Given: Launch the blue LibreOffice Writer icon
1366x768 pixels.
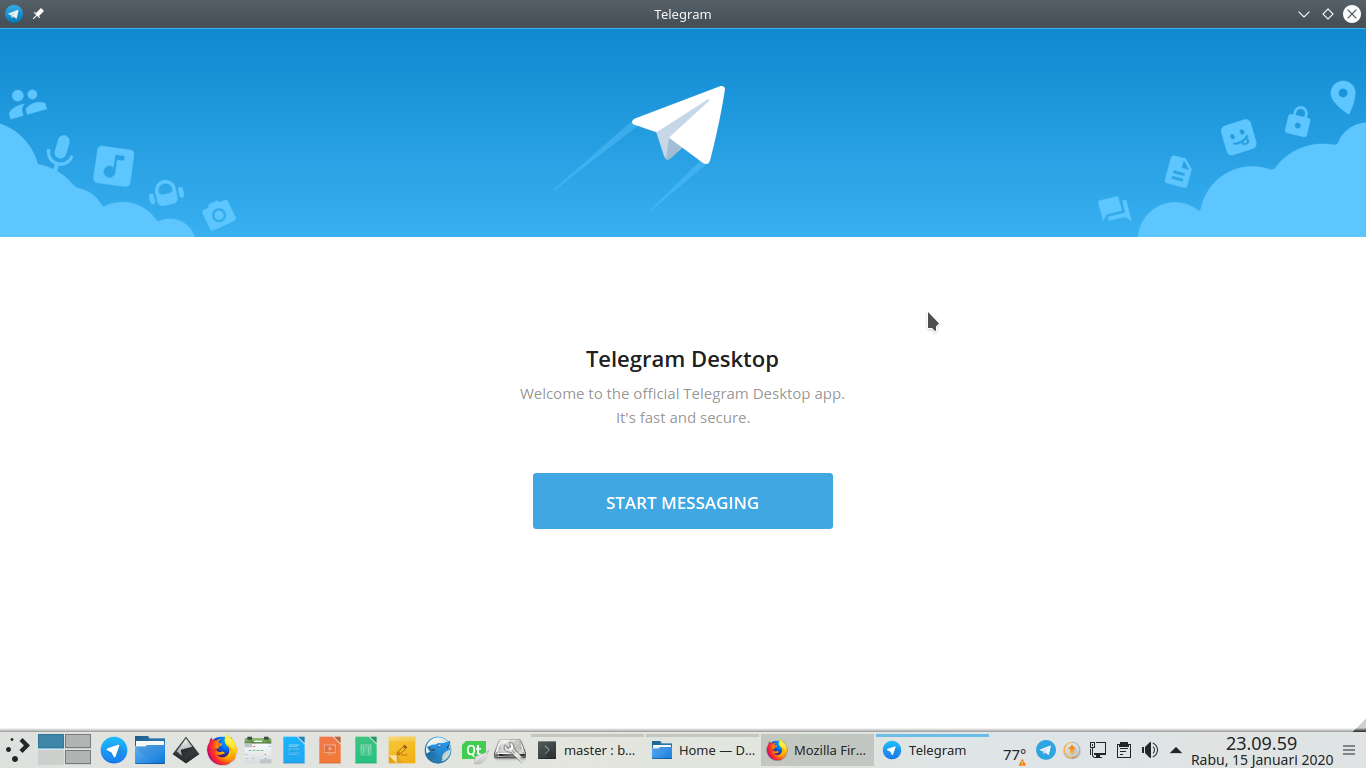Looking at the screenshot, I should pyautogui.click(x=294, y=750).
